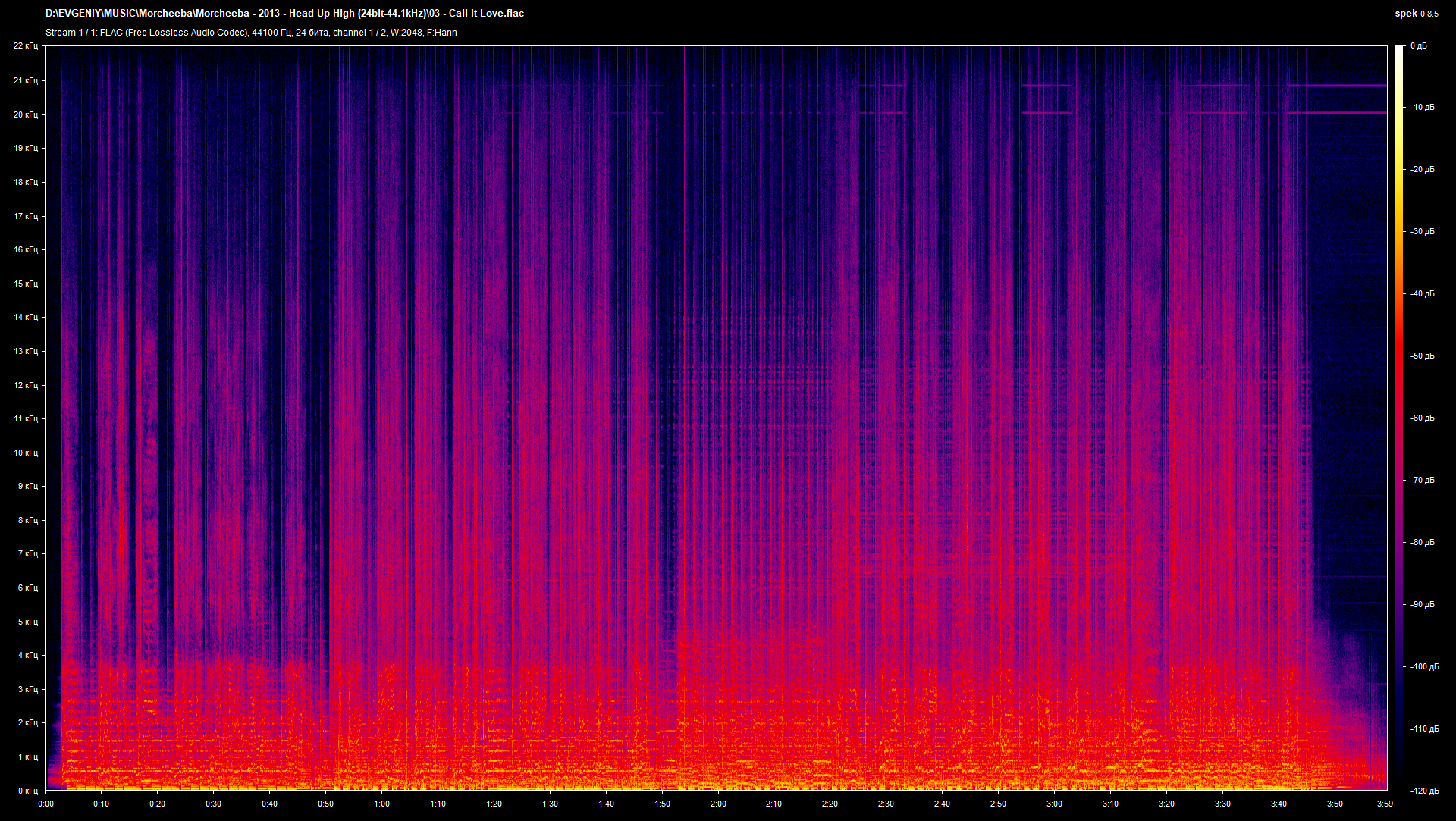Click the '3:40' time axis label
1456x821 pixels.
(x=1279, y=804)
